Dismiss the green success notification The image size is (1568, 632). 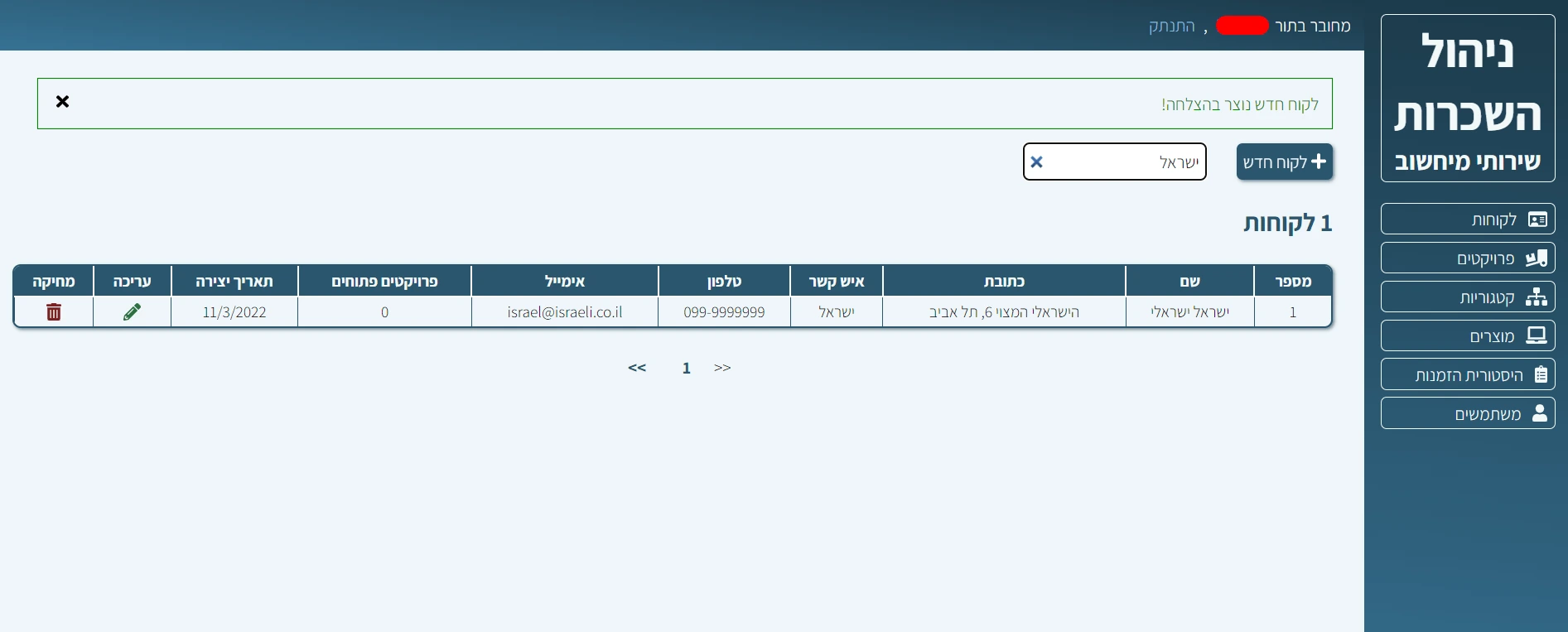tap(62, 102)
